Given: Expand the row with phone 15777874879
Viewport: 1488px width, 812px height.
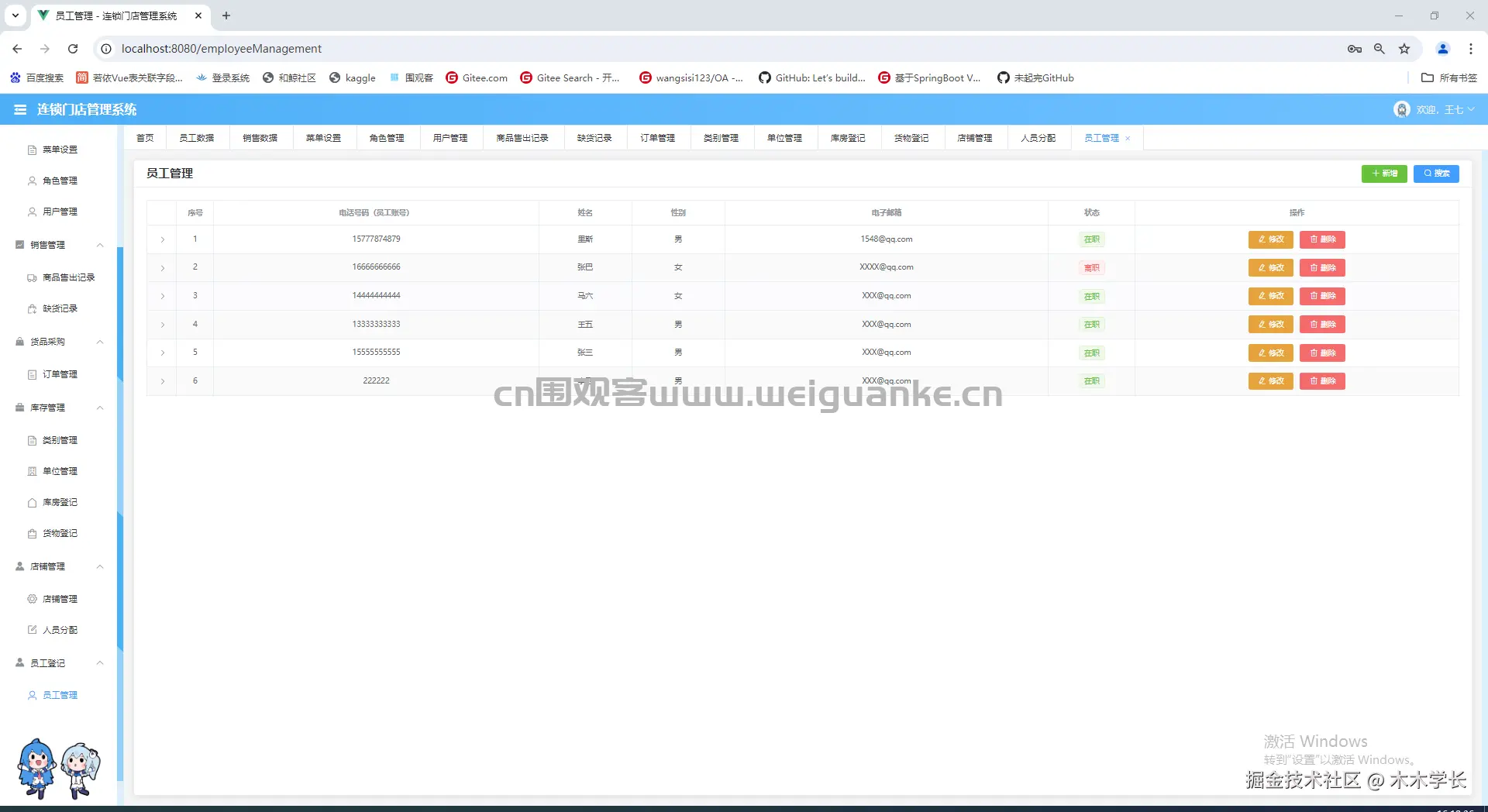Looking at the screenshot, I should tap(163, 239).
